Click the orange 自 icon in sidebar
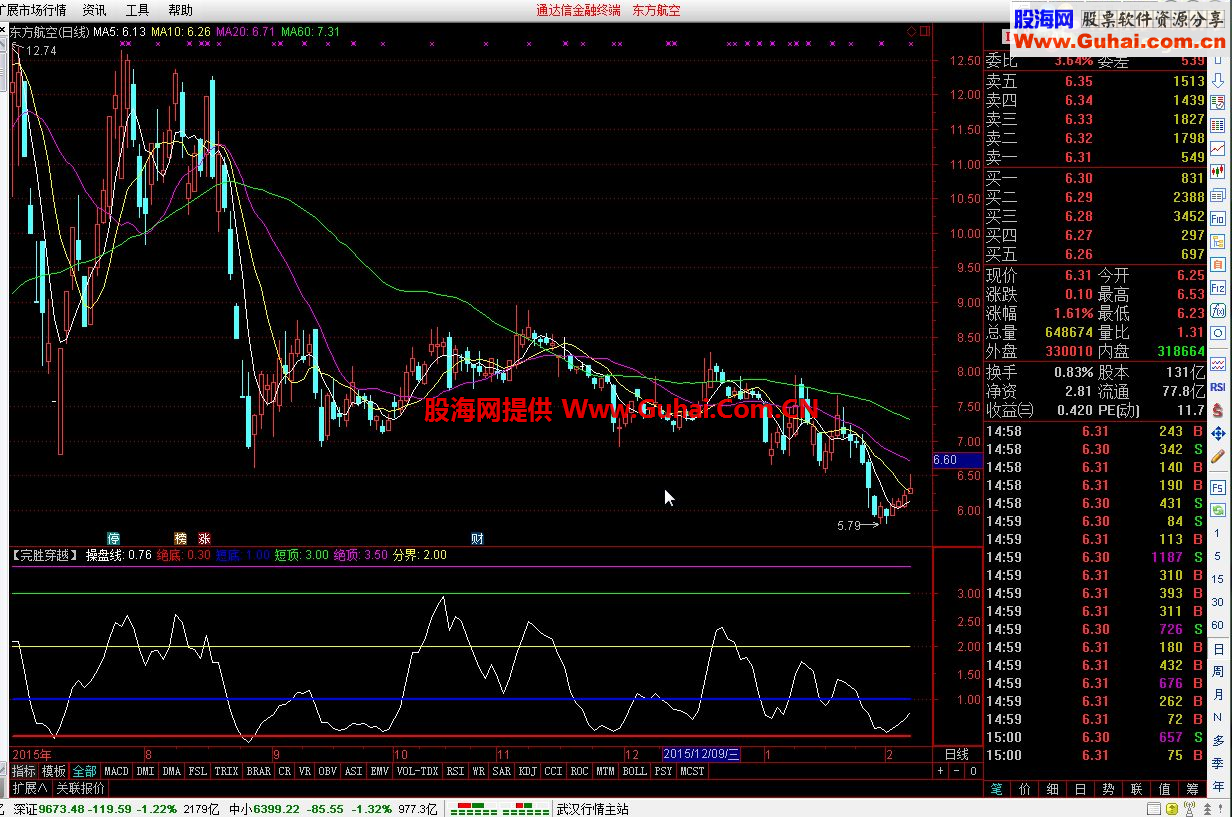1232x817 pixels. 1218,263
